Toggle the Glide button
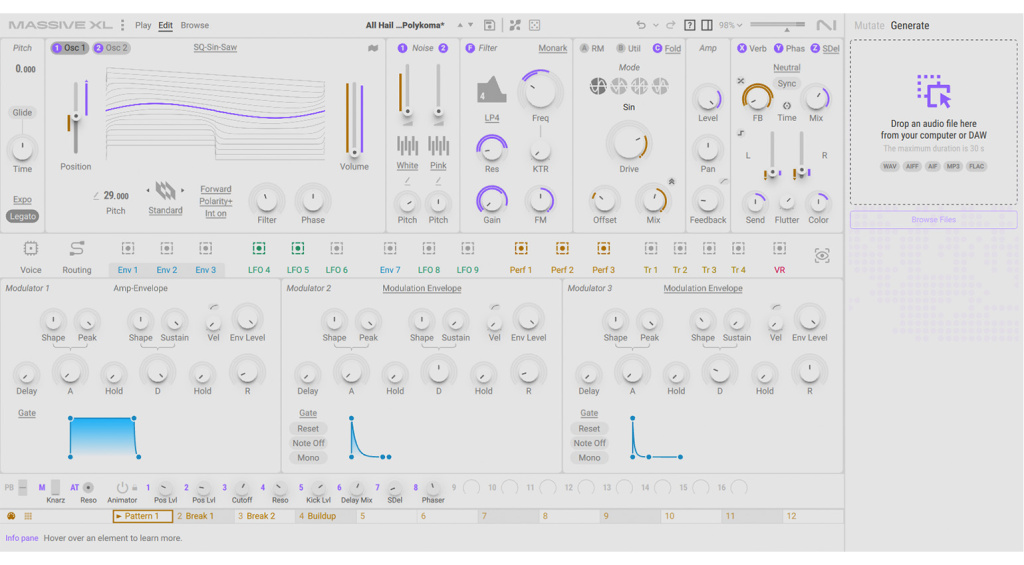 [x=22, y=112]
